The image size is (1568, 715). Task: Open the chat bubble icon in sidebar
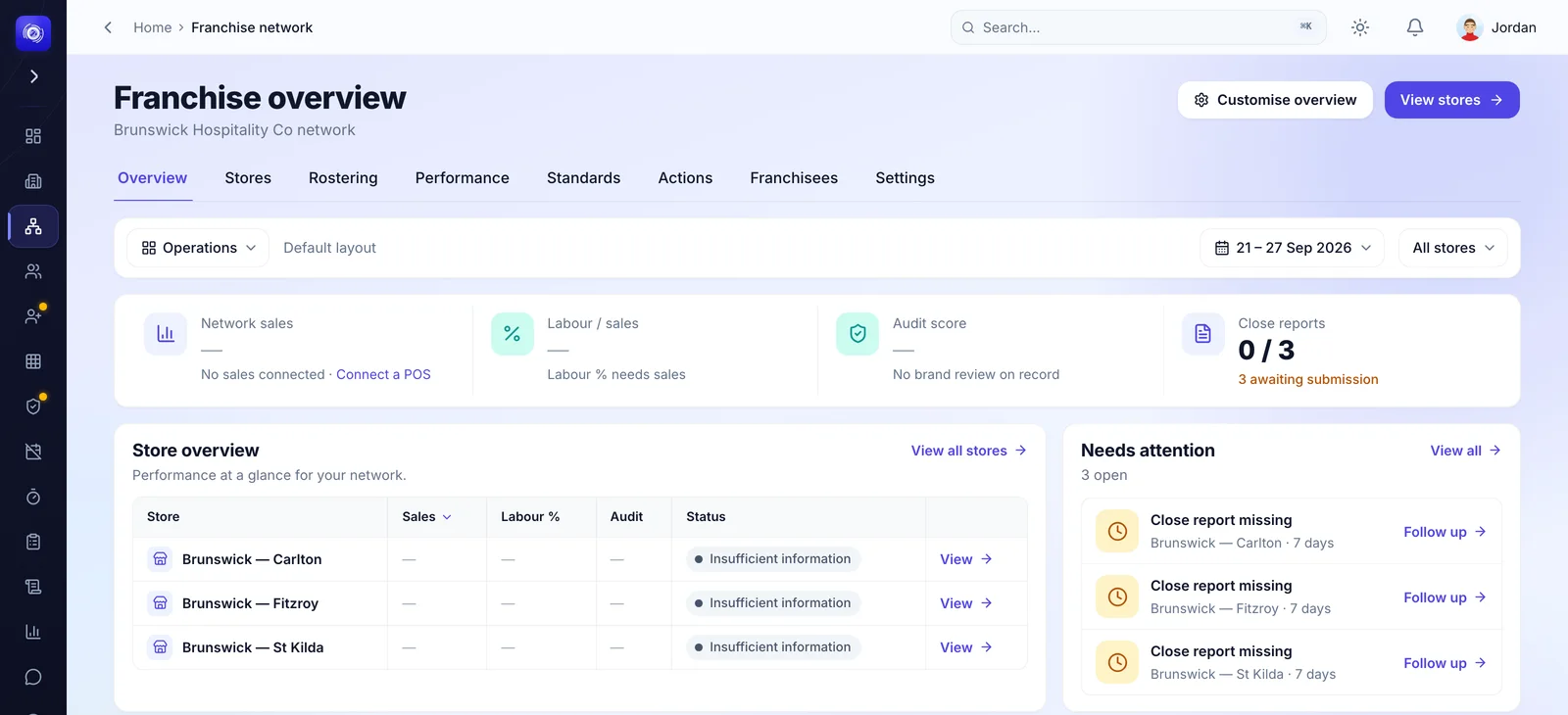(x=33, y=677)
